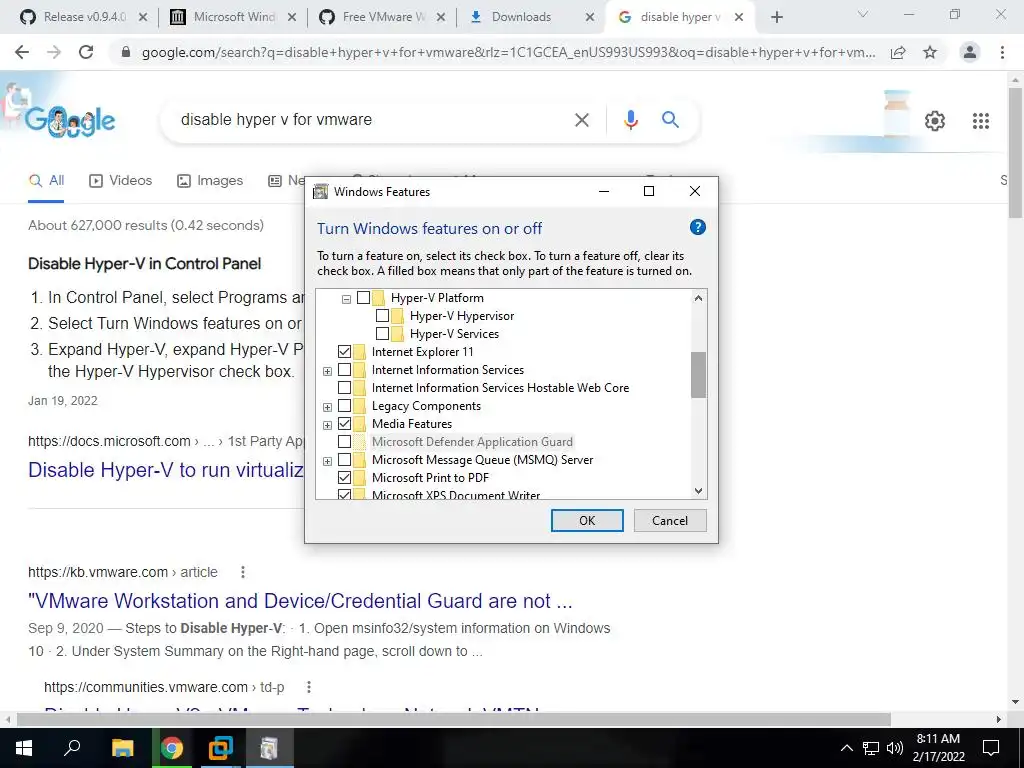Open the notification center

tap(991, 748)
